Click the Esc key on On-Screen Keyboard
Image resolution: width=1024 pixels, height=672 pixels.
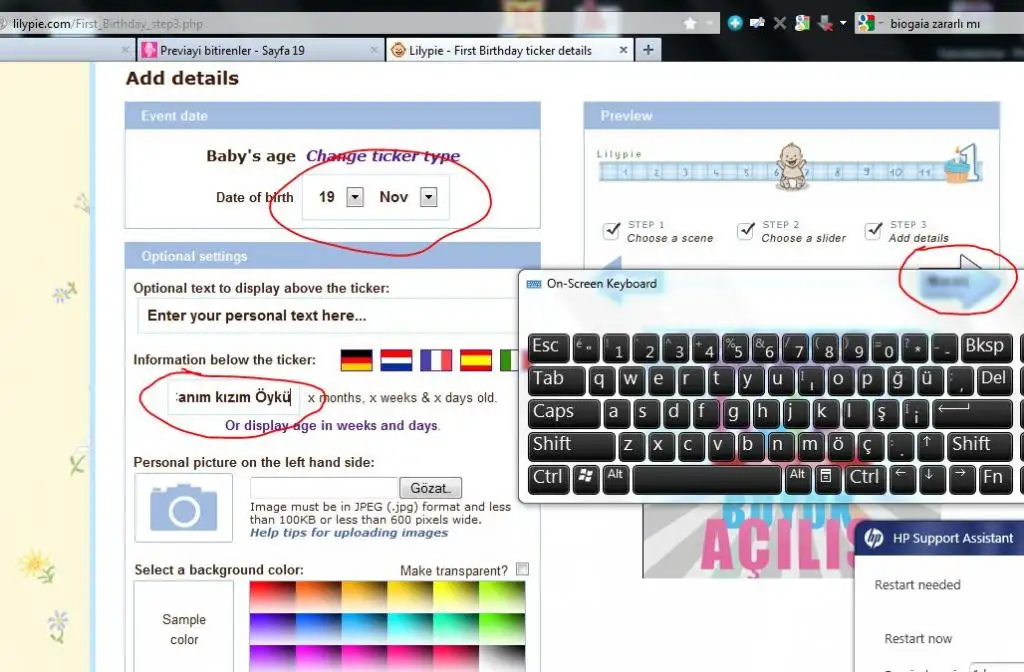549,347
